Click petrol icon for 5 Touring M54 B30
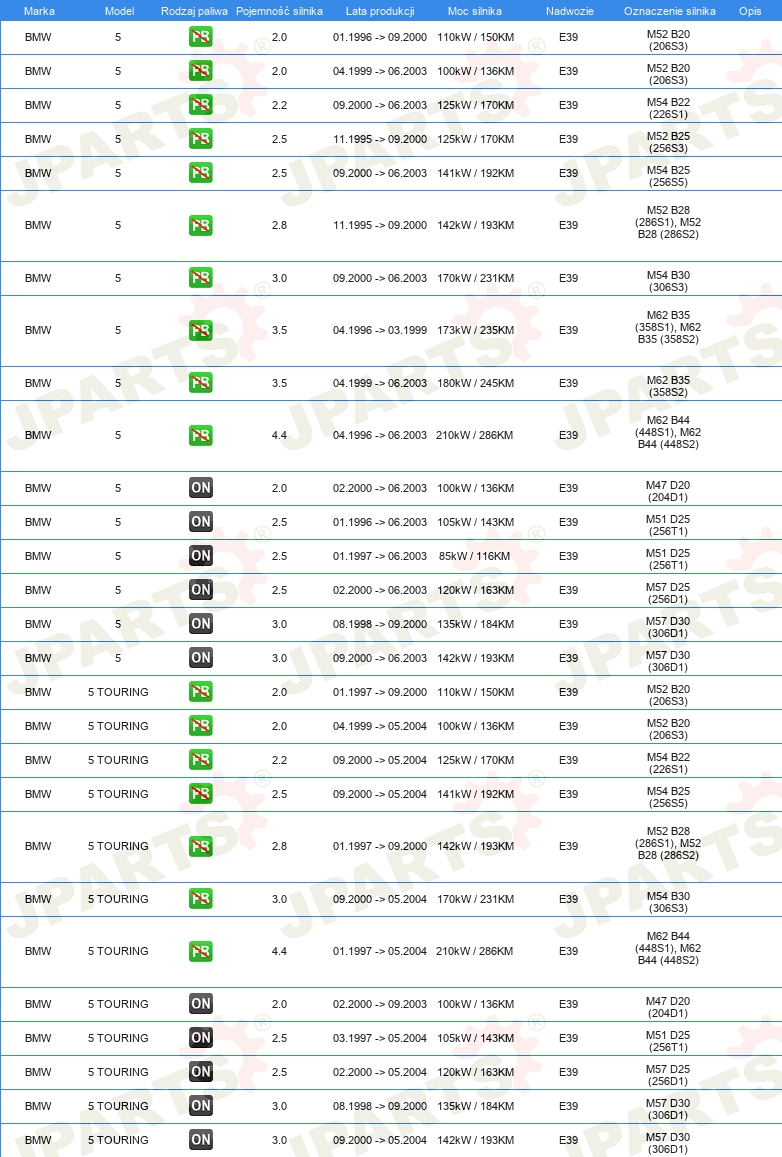Viewport: 782px width, 1157px height. (x=201, y=899)
